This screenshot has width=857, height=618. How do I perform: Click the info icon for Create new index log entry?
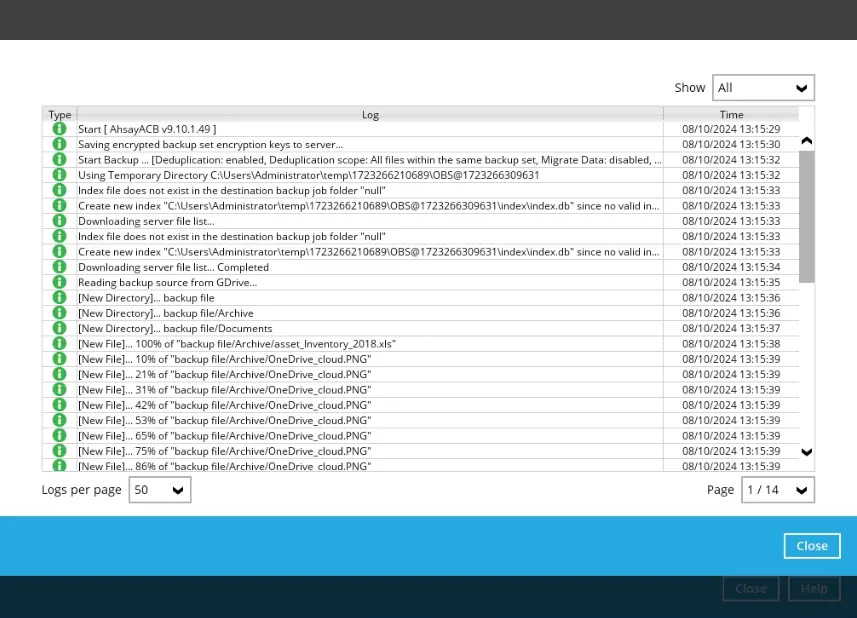click(59, 206)
